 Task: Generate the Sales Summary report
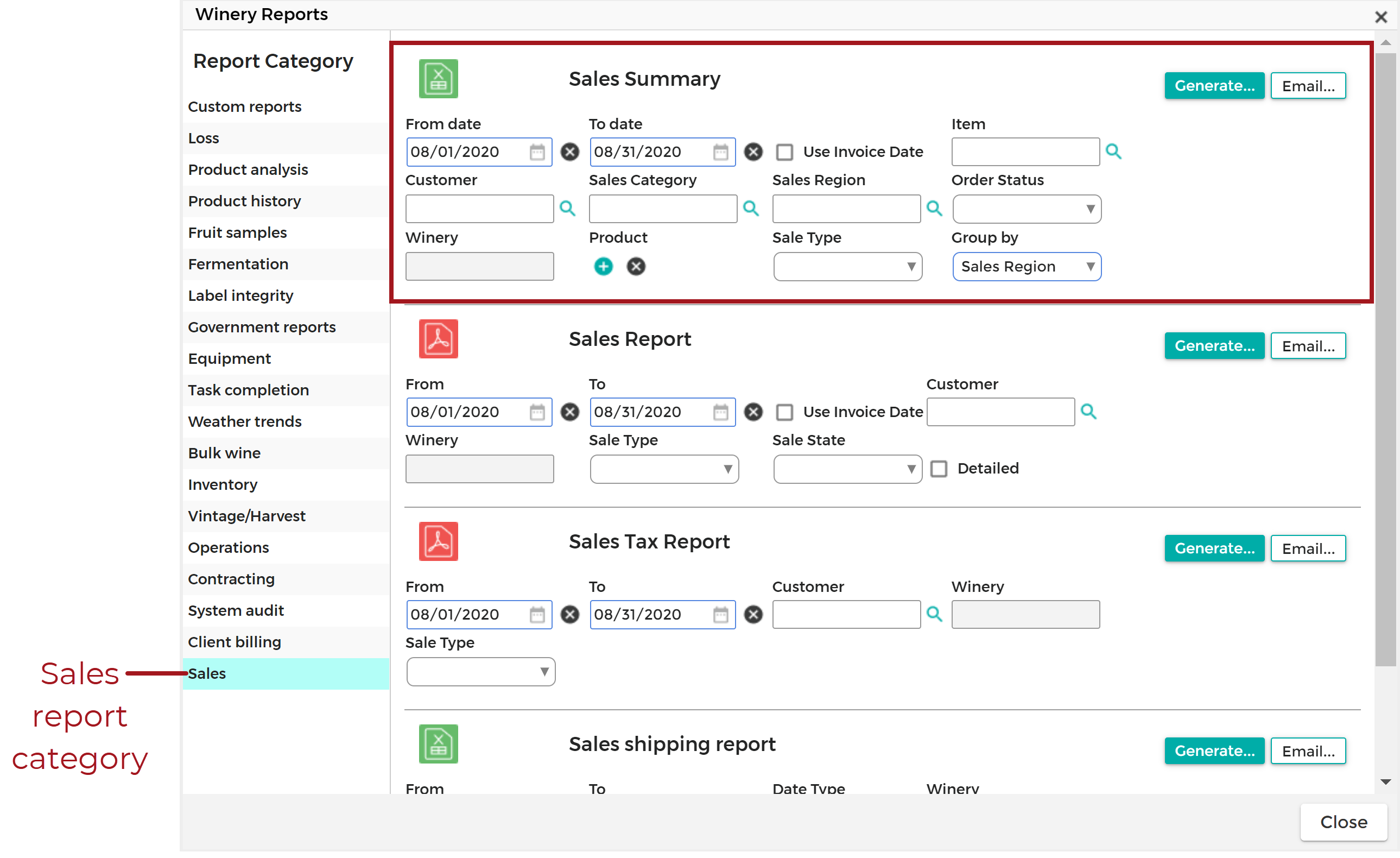(x=1214, y=86)
